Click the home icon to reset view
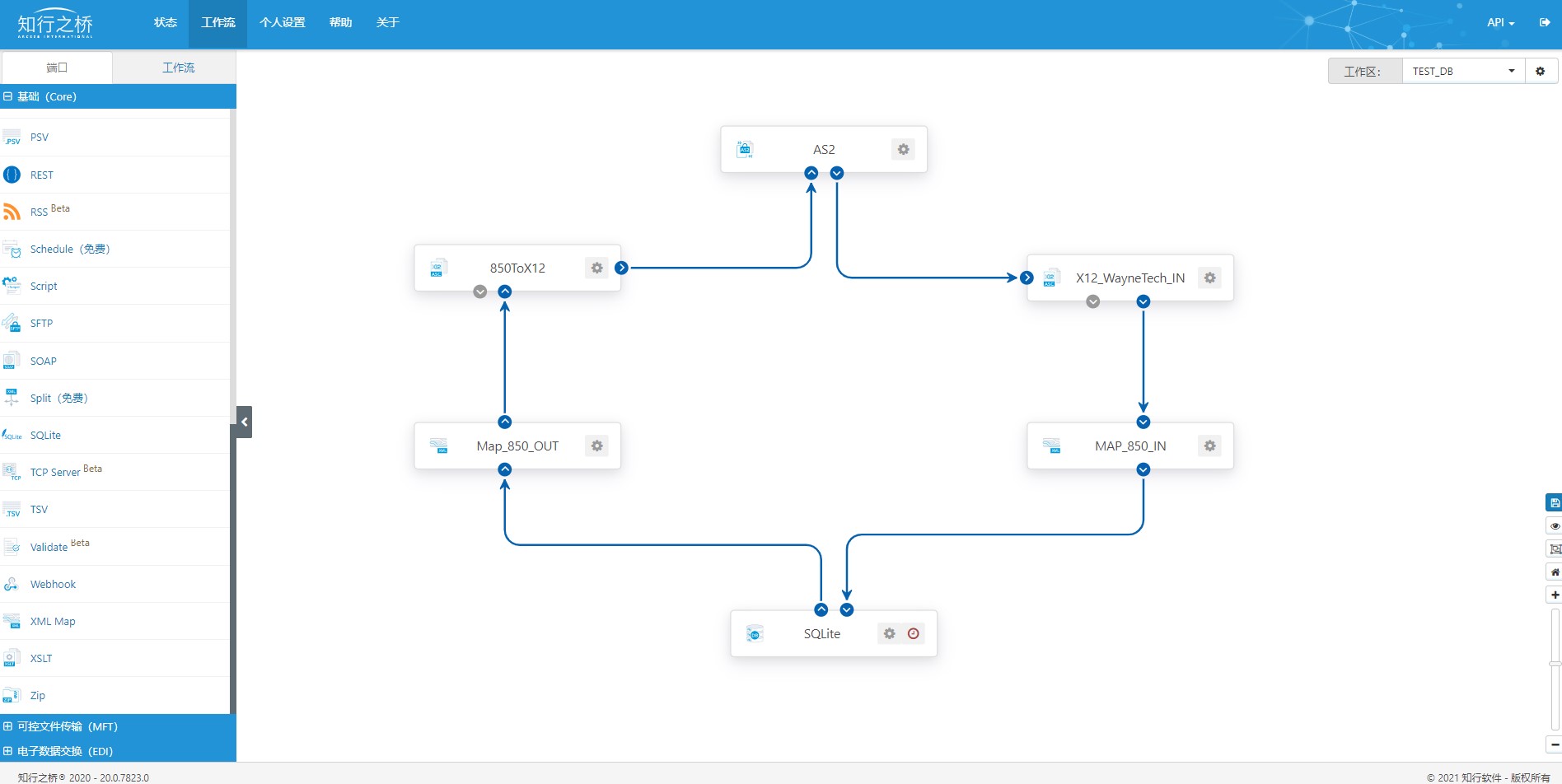Screen dimensions: 1562x784 point(1554,572)
